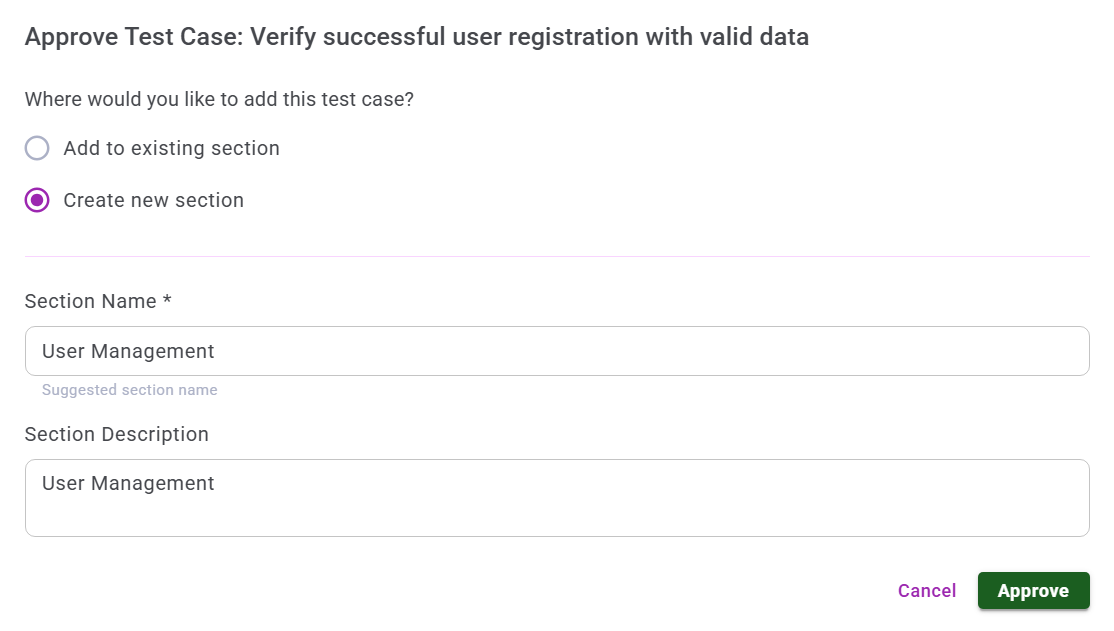Focus the Section Description text area

tap(556, 498)
